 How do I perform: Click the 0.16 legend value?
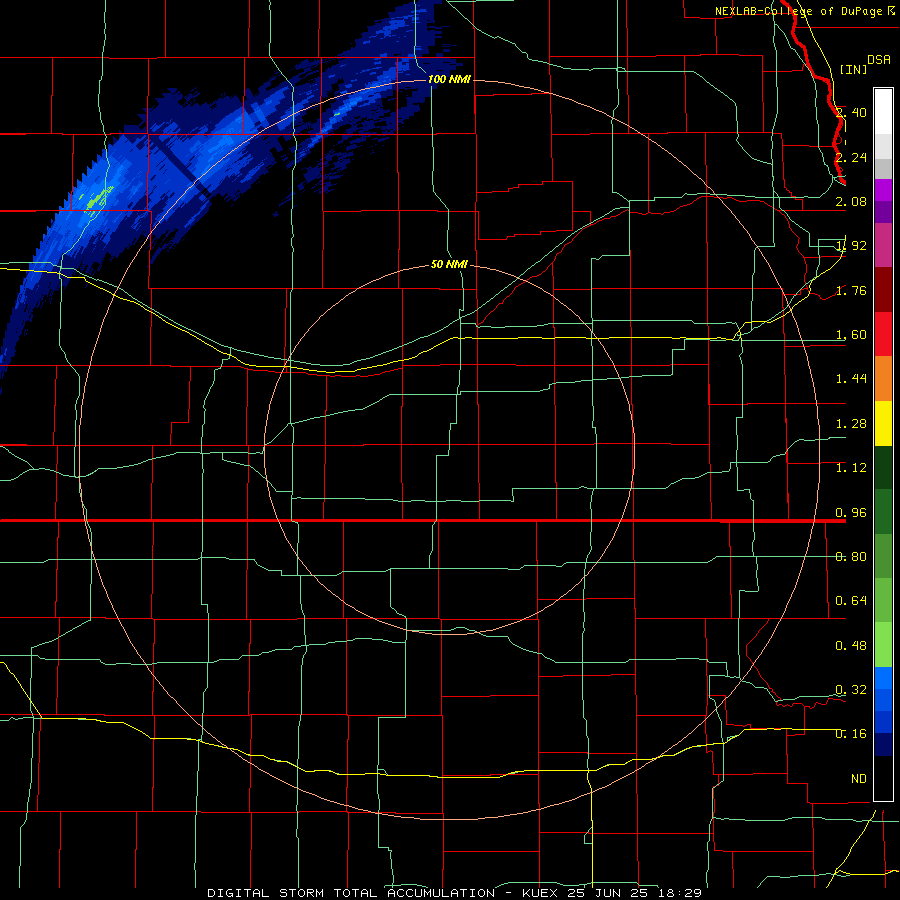[x=851, y=734]
